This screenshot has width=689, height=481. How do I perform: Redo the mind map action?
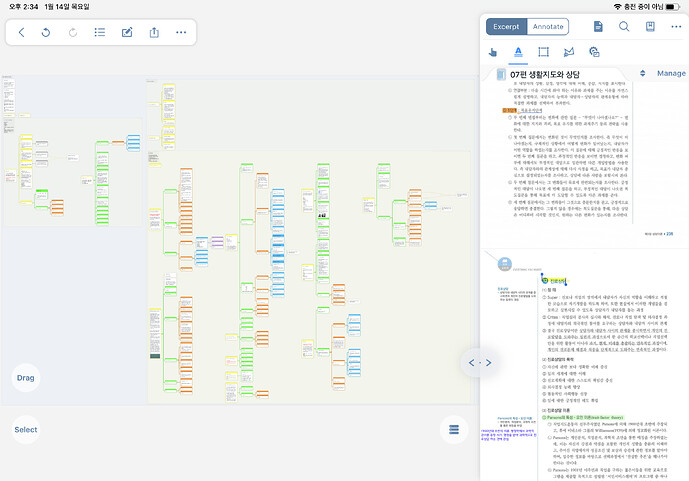click(x=73, y=32)
